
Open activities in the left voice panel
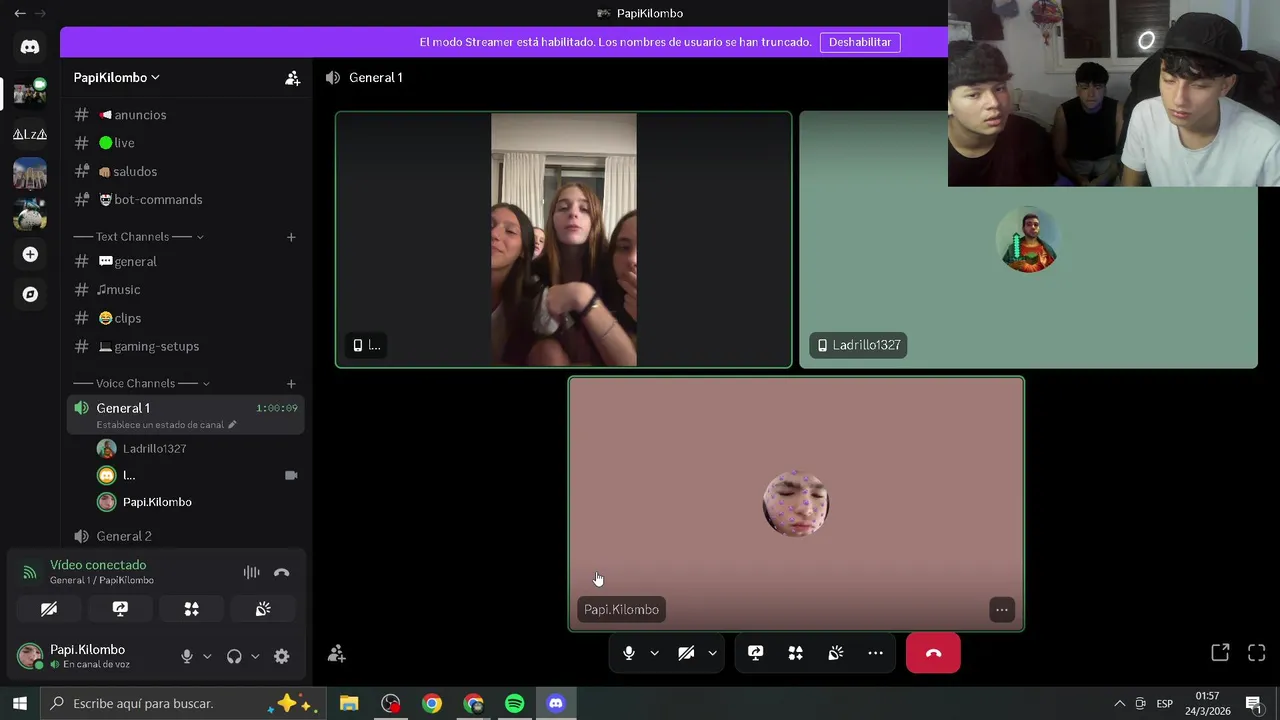(191, 609)
